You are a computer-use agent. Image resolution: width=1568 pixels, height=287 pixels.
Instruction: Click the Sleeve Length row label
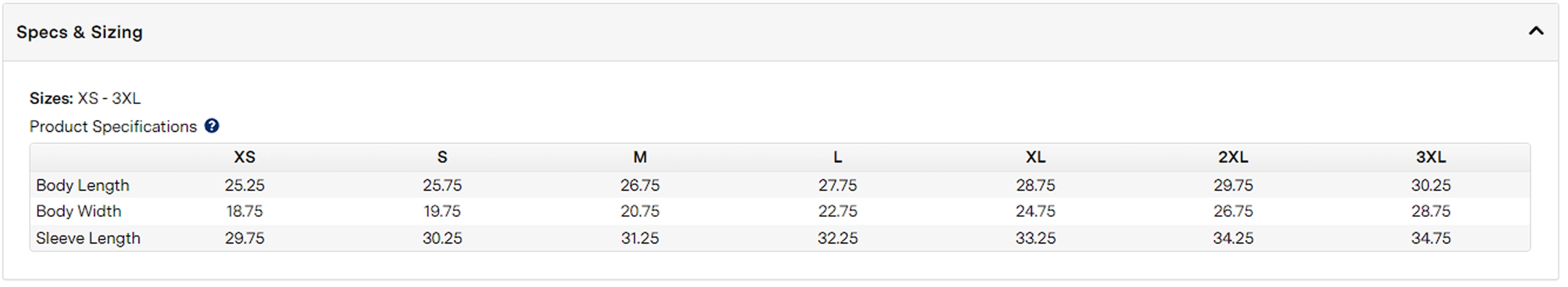[x=88, y=239]
